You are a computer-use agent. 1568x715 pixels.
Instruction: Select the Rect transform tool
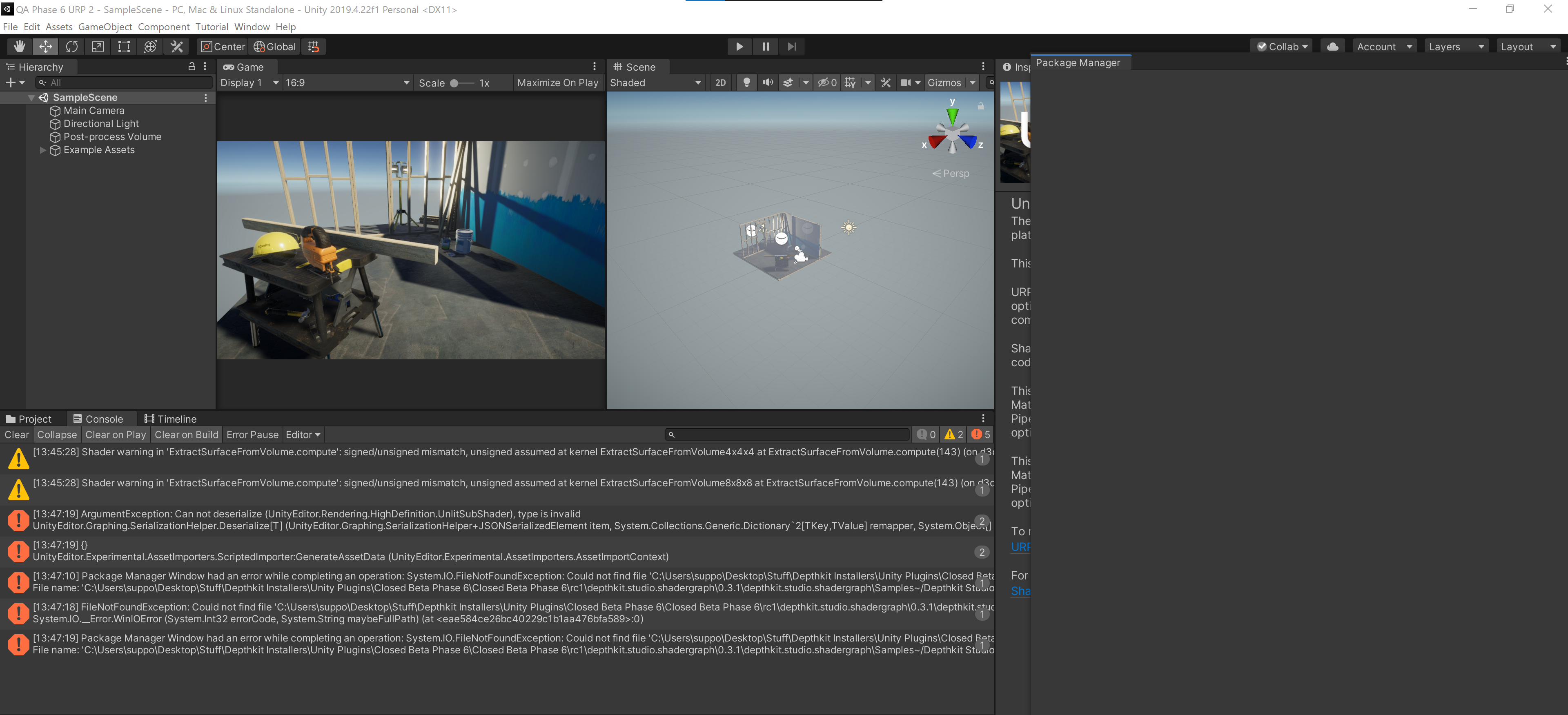click(x=124, y=46)
